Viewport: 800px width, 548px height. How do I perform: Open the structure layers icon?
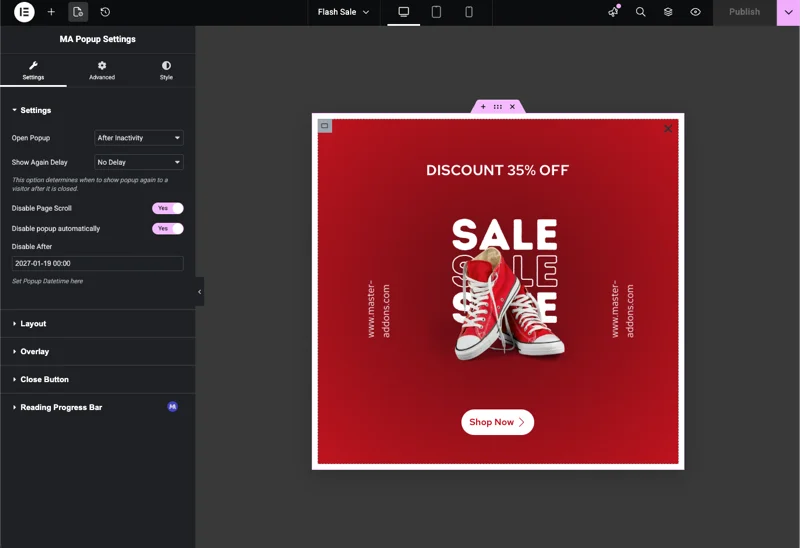(668, 12)
